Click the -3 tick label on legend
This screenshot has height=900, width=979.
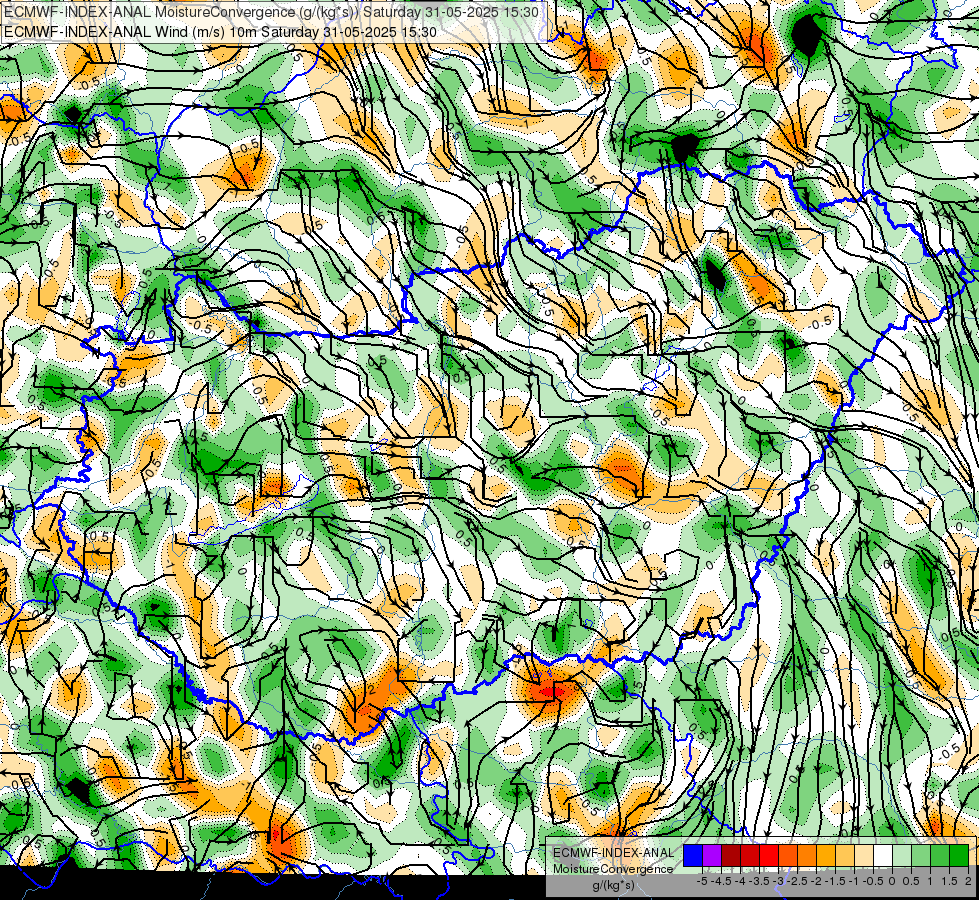coord(778,881)
